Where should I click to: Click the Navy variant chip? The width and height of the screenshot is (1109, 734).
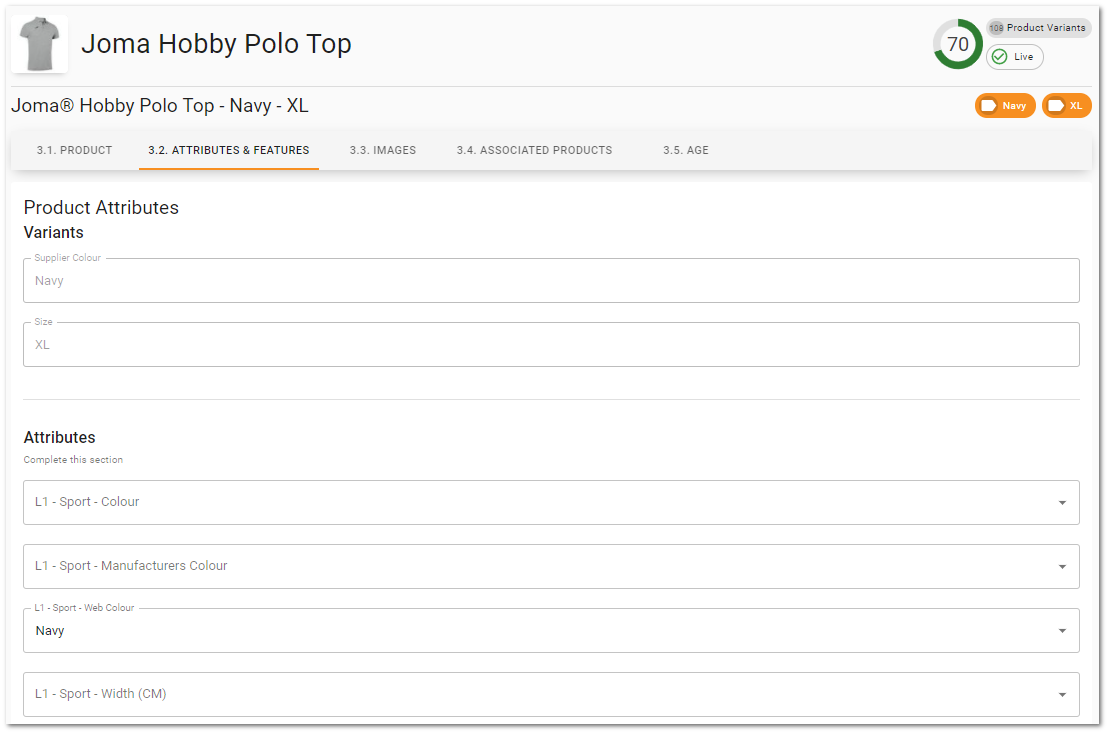click(1005, 105)
